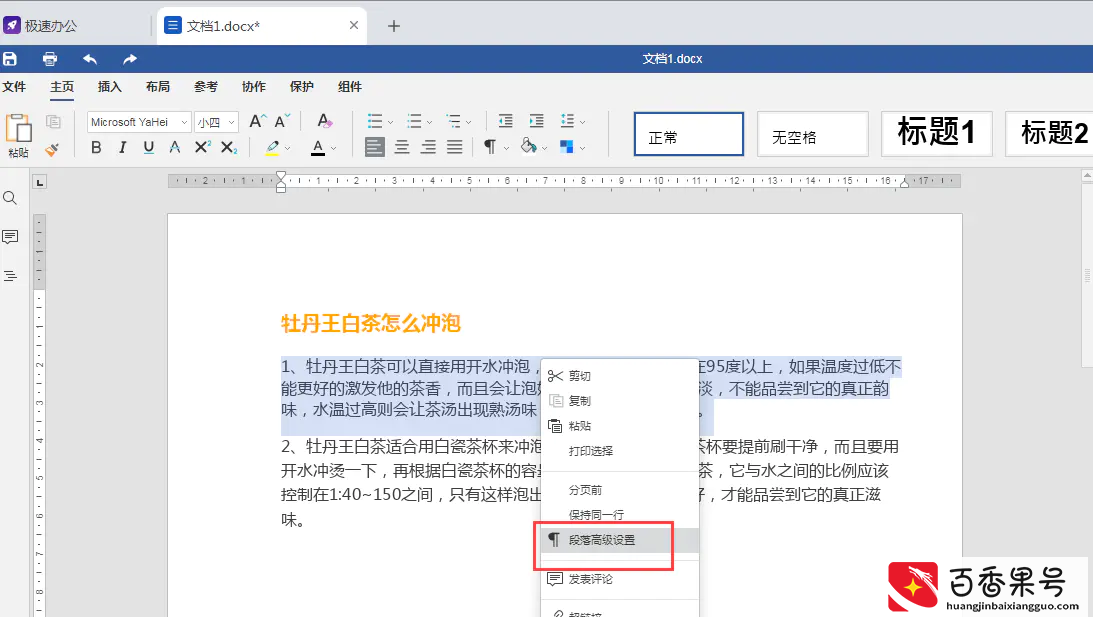Choose 剪切 from context menu
1093x617 pixels.
tap(620, 376)
